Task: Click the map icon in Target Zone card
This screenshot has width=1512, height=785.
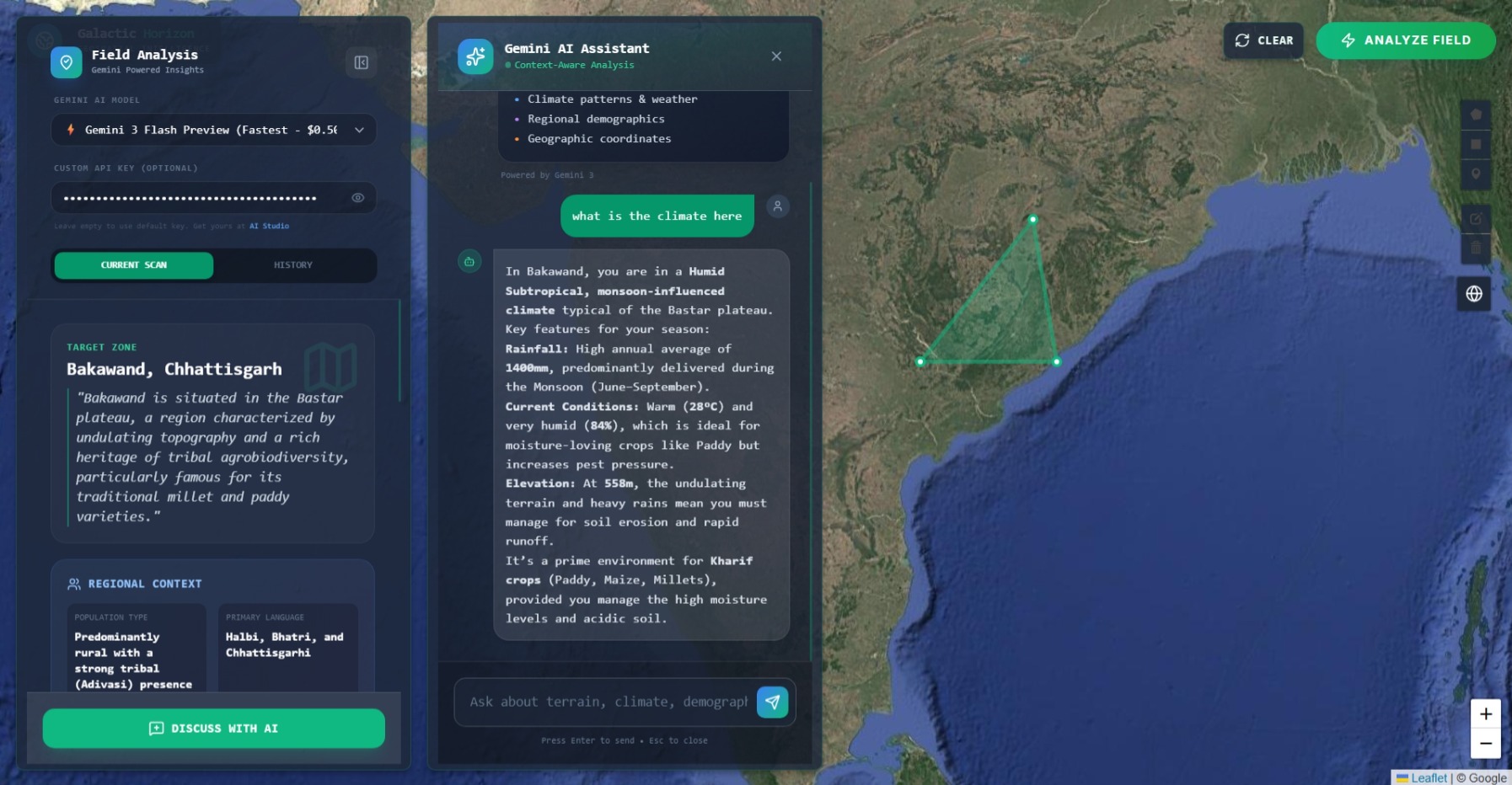Action: pyautogui.click(x=330, y=367)
